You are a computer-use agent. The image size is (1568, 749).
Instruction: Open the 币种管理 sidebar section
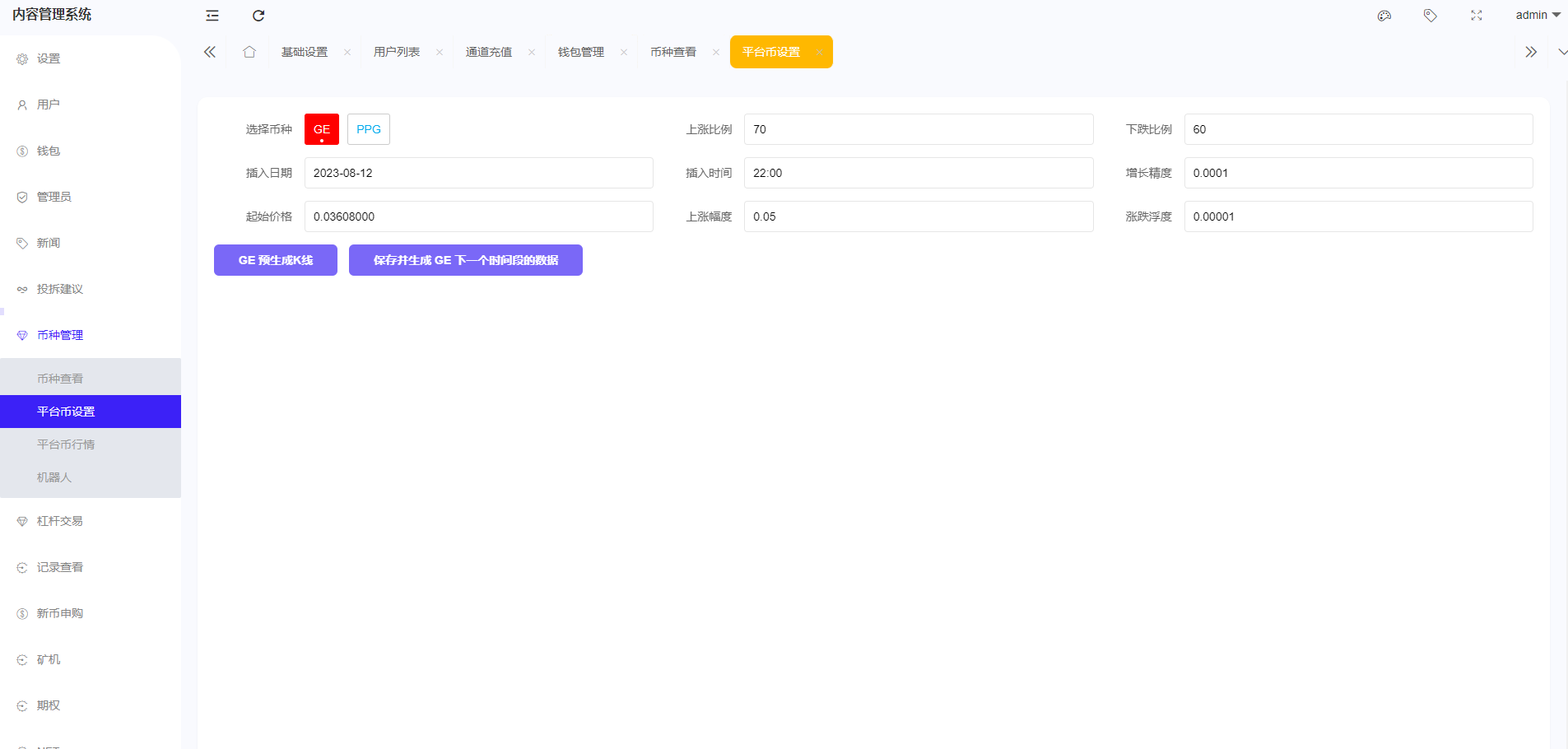(x=58, y=335)
